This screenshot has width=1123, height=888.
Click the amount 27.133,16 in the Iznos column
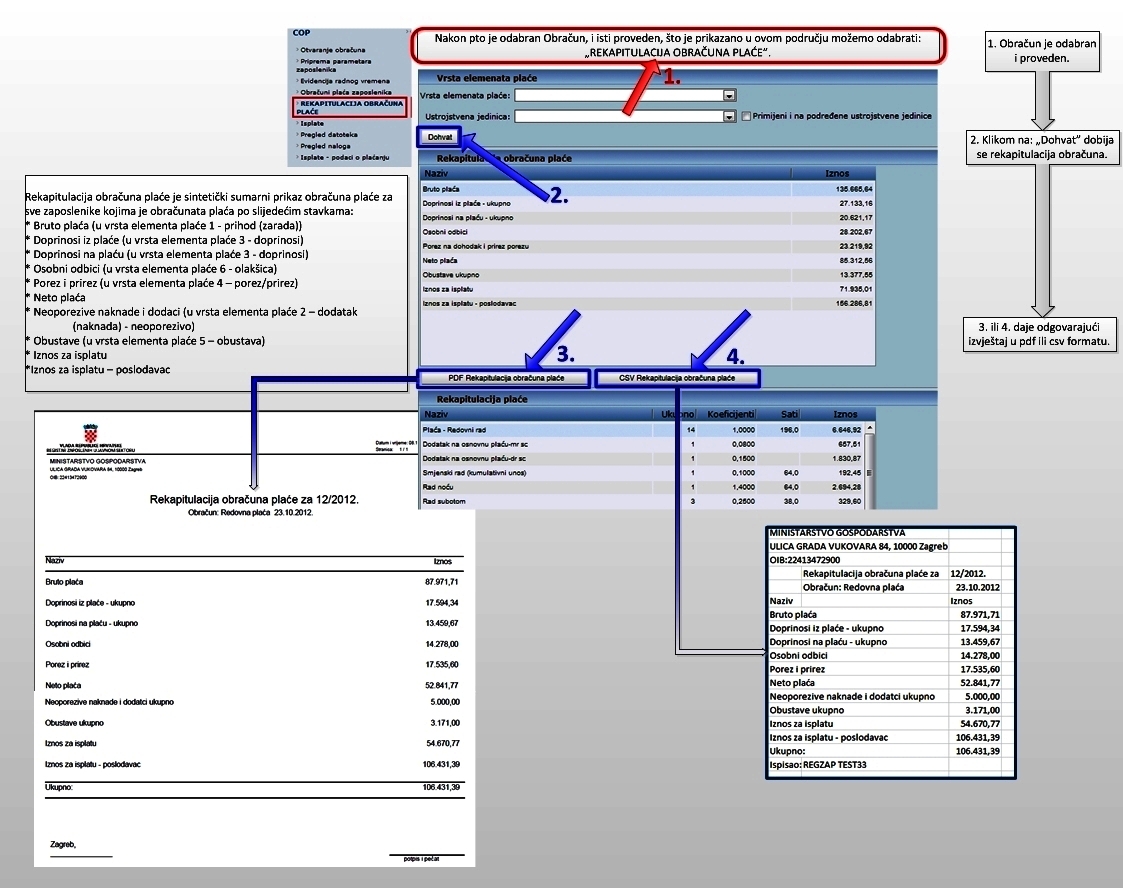856,203
